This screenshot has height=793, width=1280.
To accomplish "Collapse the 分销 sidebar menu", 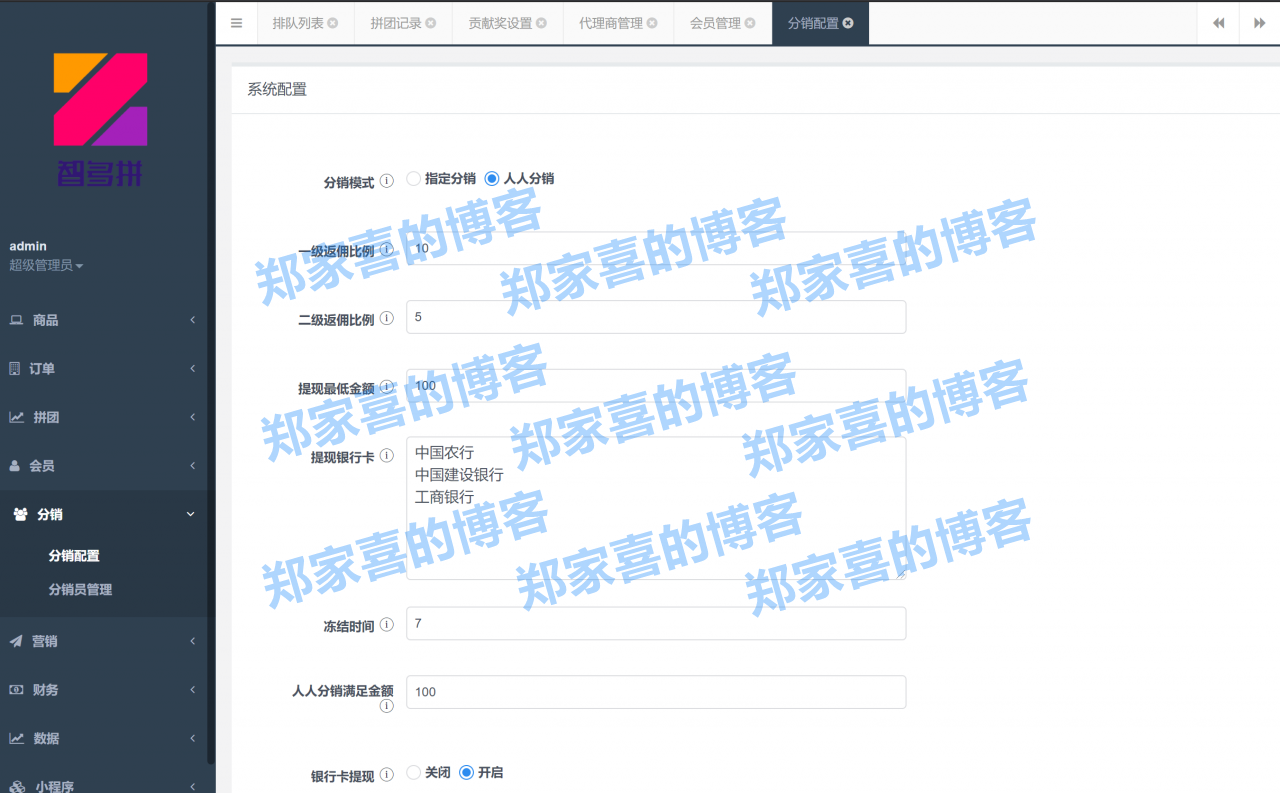I will [x=191, y=514].
